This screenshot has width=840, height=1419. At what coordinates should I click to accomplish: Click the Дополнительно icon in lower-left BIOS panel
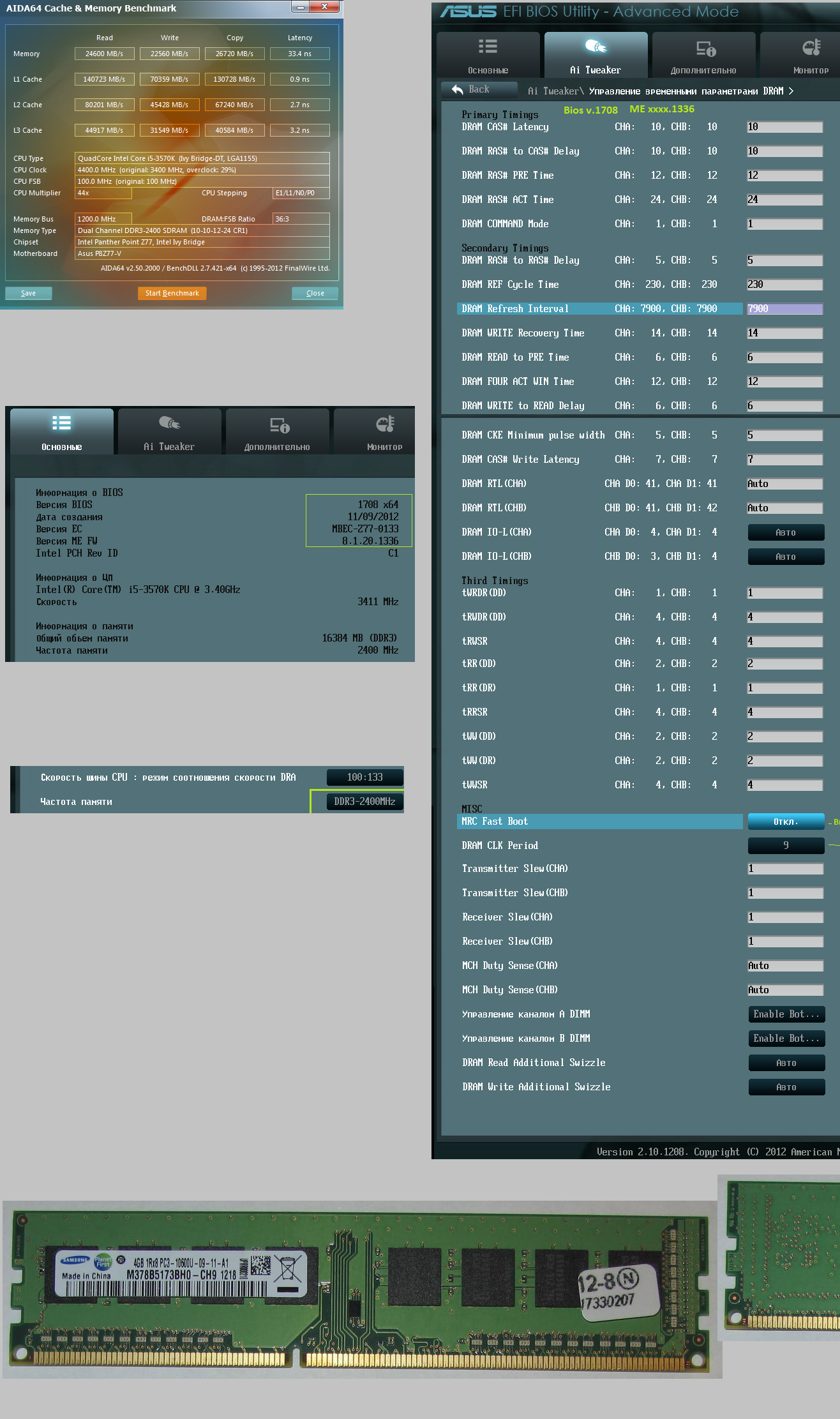point(279,425)
